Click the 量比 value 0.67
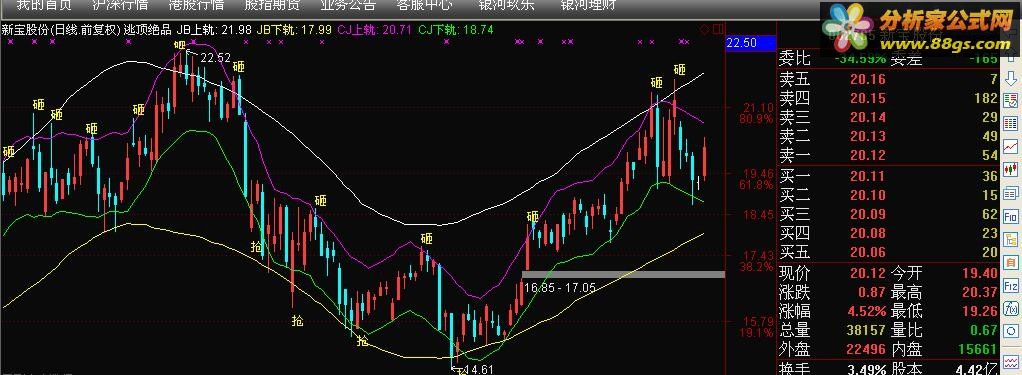The width and height of the screenshot is (1022, 375). coord(984,330)
